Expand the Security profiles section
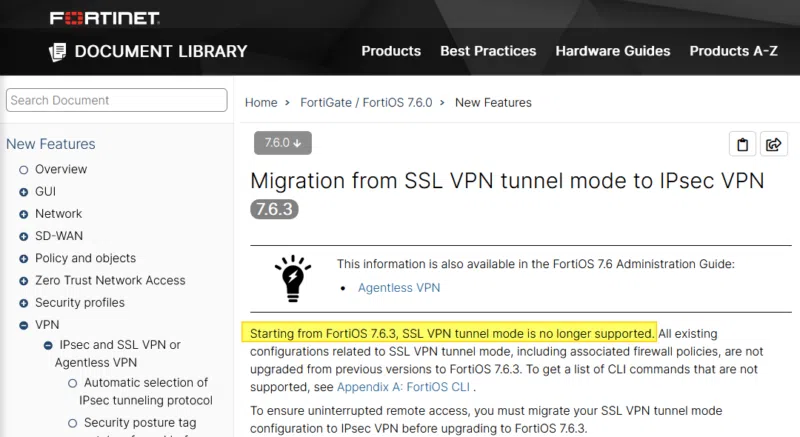This screenshot has width=800, height=437. (x=23, y=303)
